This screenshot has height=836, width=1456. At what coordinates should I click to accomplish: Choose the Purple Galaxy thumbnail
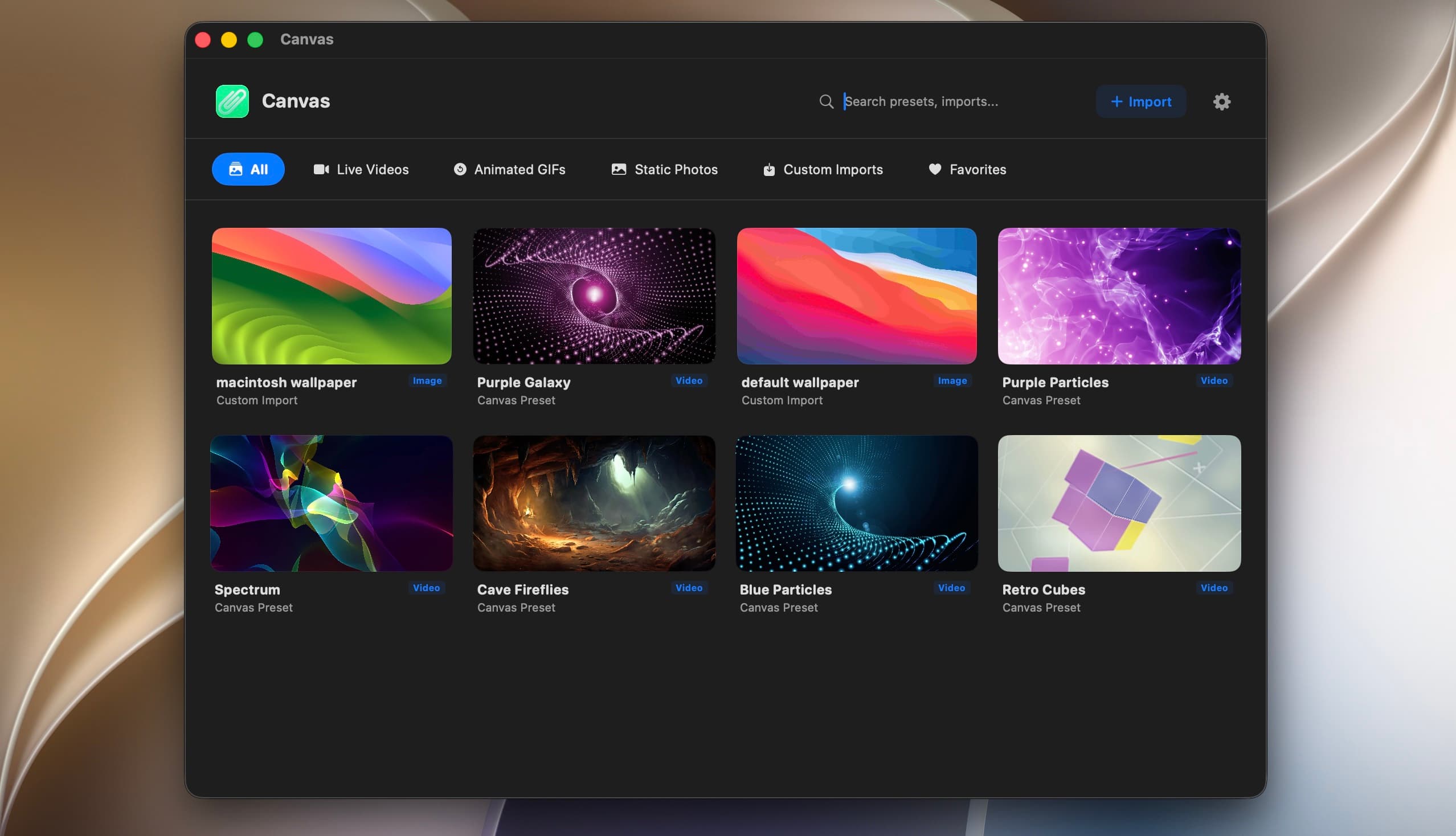tap(594, 296)
